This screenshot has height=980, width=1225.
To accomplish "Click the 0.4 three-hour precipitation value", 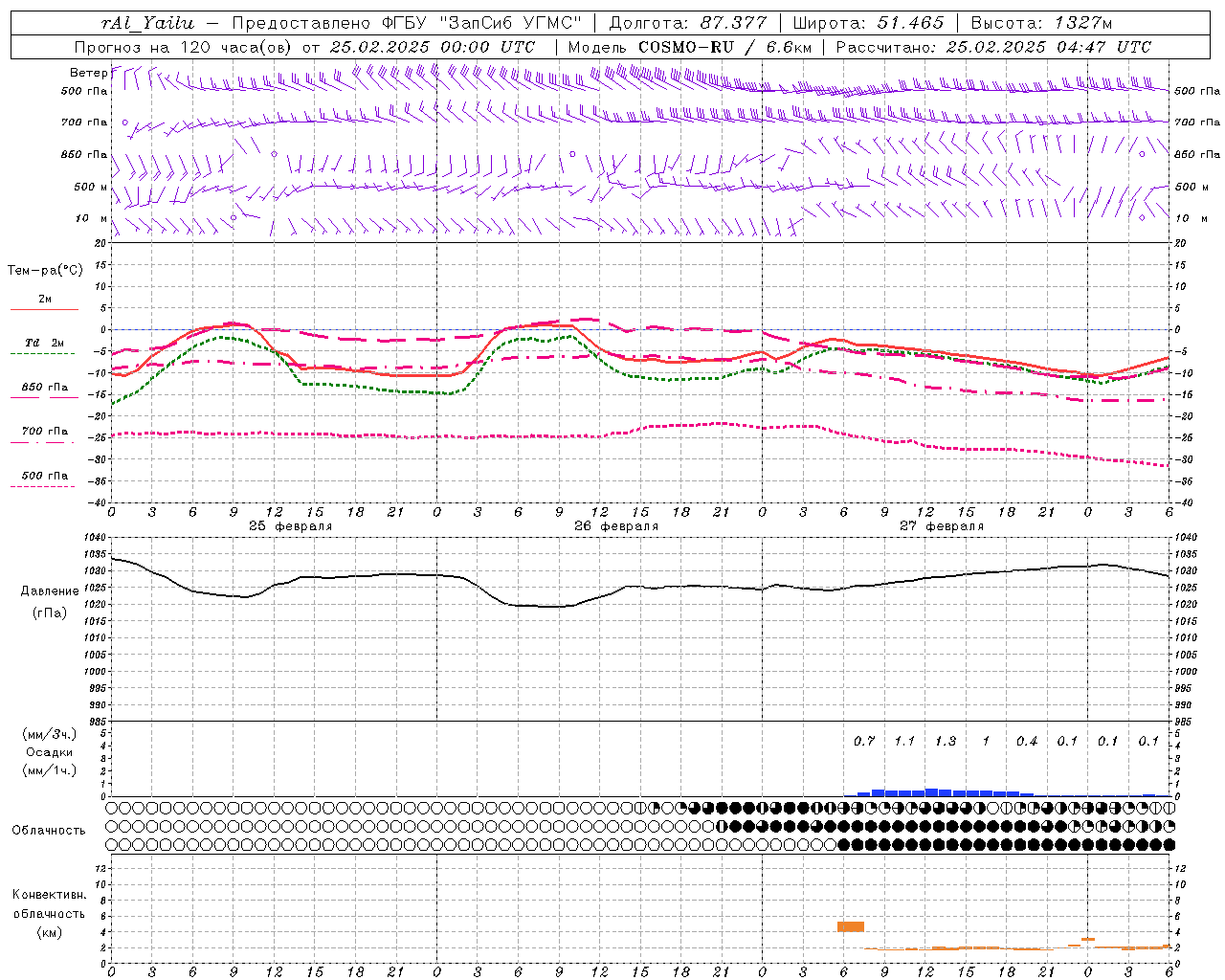I will (1027, 742).
